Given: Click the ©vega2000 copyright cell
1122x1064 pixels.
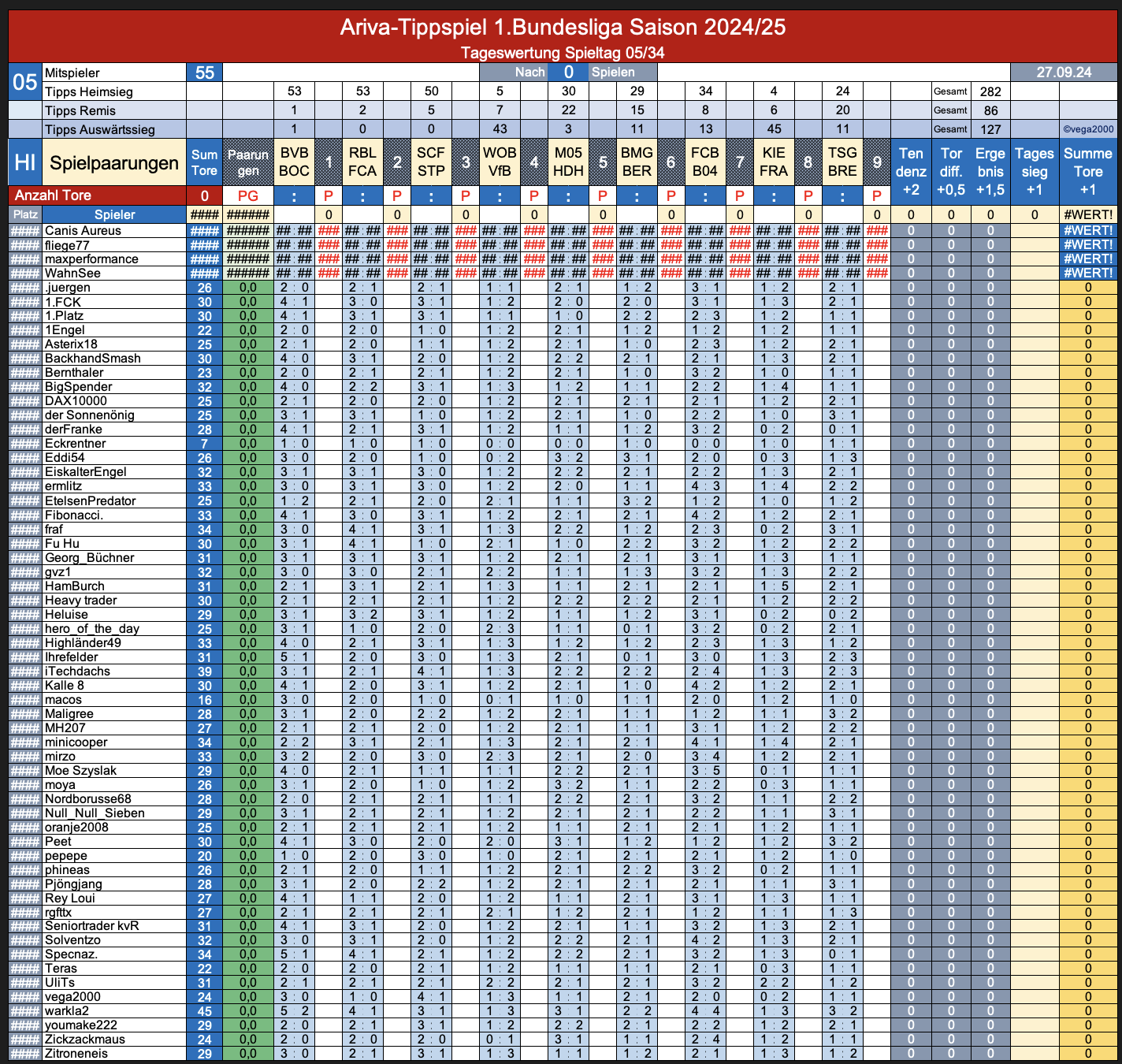Looking at the screenshot, I should click(1088, 129).
